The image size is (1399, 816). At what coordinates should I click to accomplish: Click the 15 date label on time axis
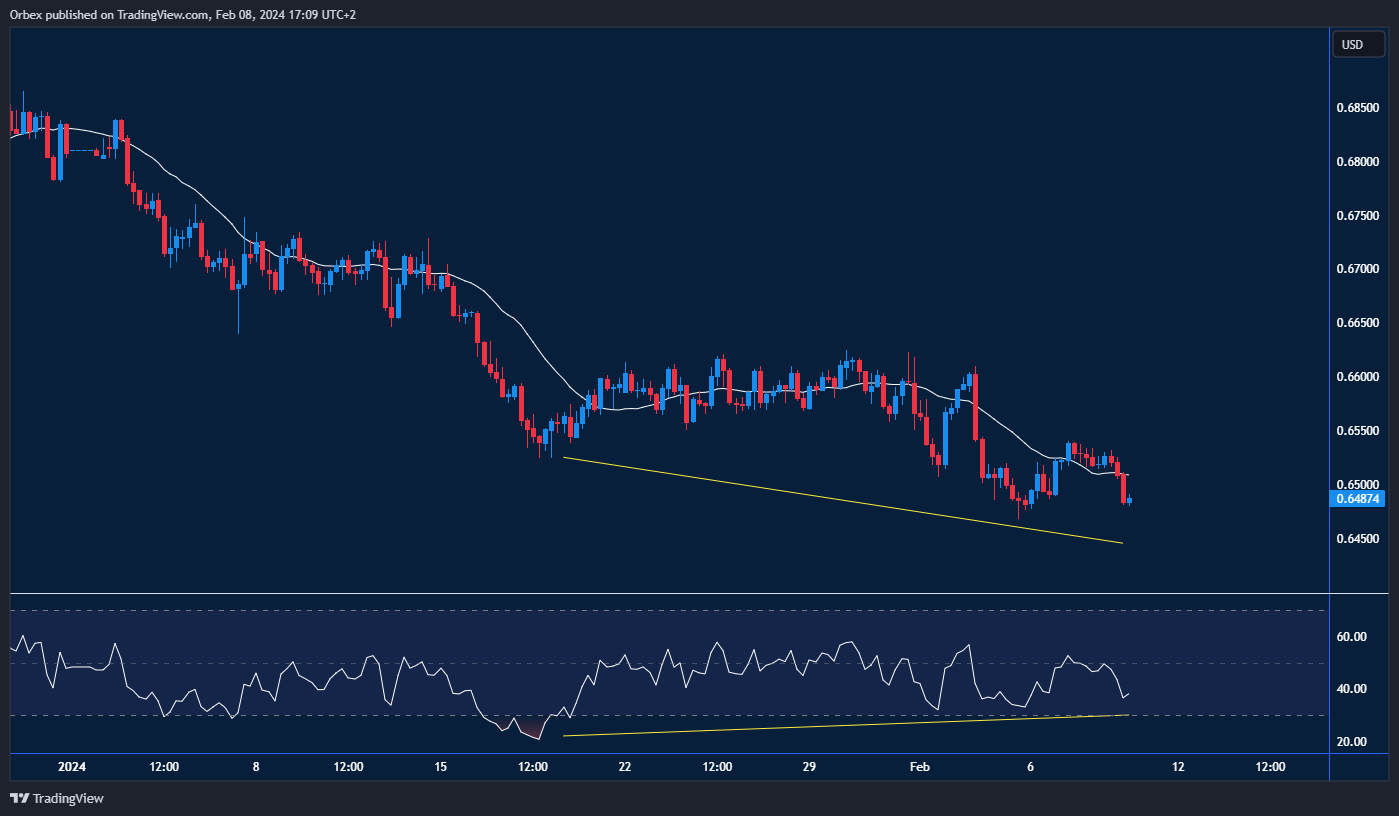(441, 768)
